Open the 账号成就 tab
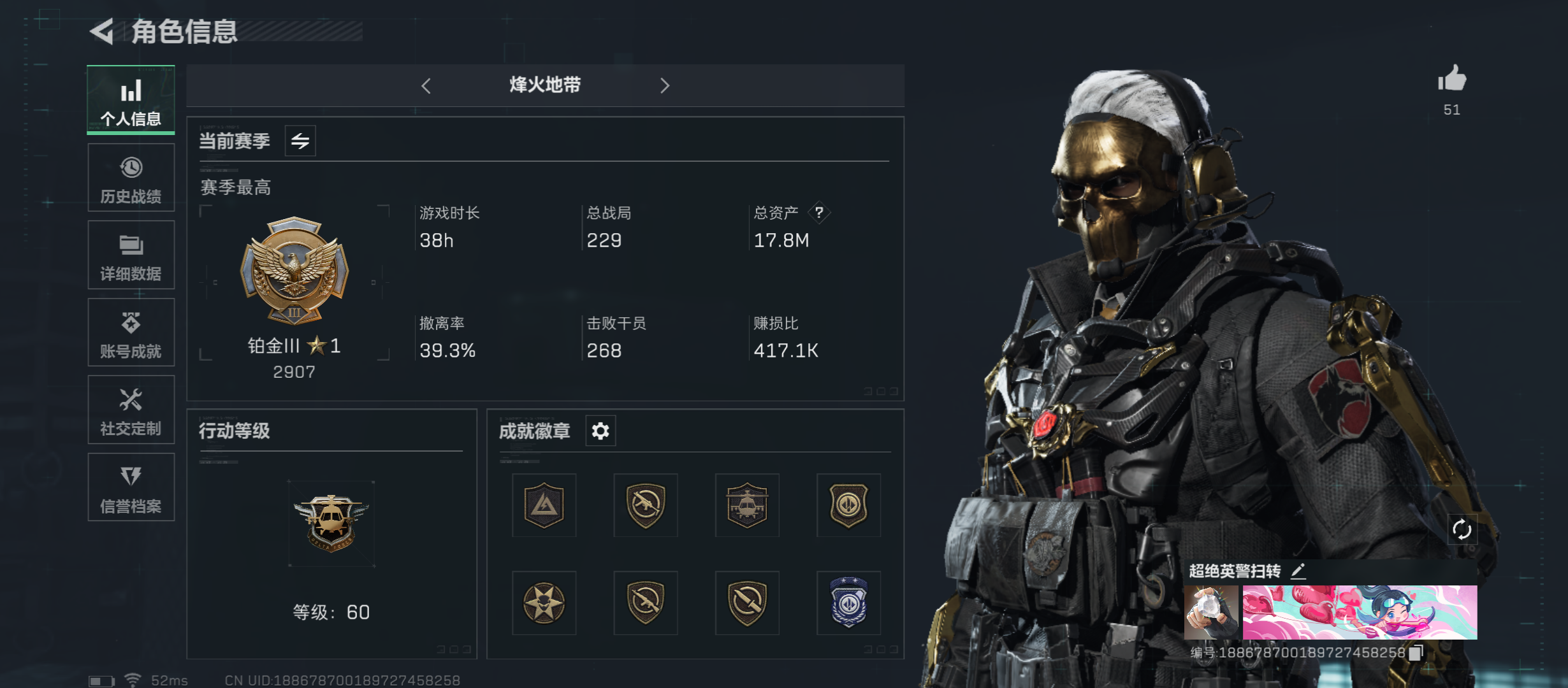 pyautogui.click(x=131, y=333)
